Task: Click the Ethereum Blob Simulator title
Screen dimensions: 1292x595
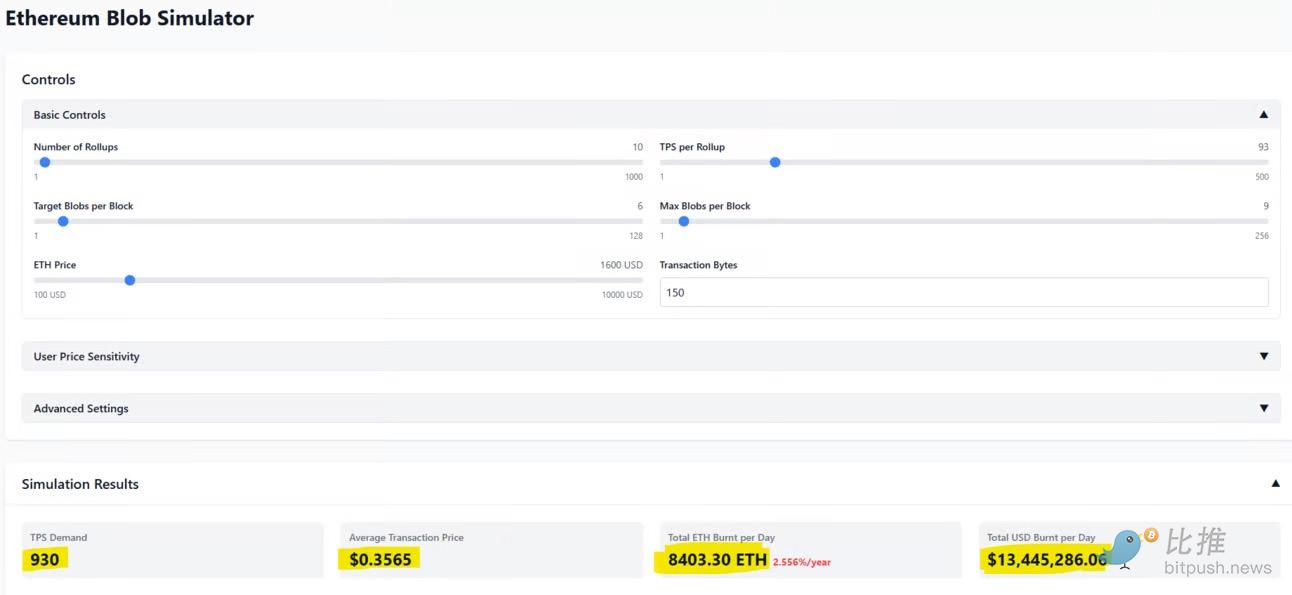Action: tap(130, 18)
